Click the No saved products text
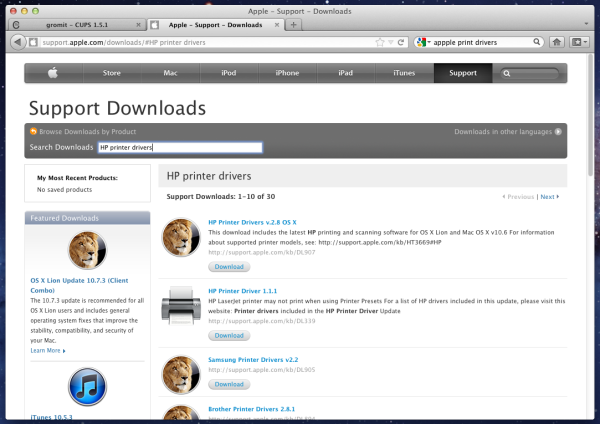 tap(64, 189)
